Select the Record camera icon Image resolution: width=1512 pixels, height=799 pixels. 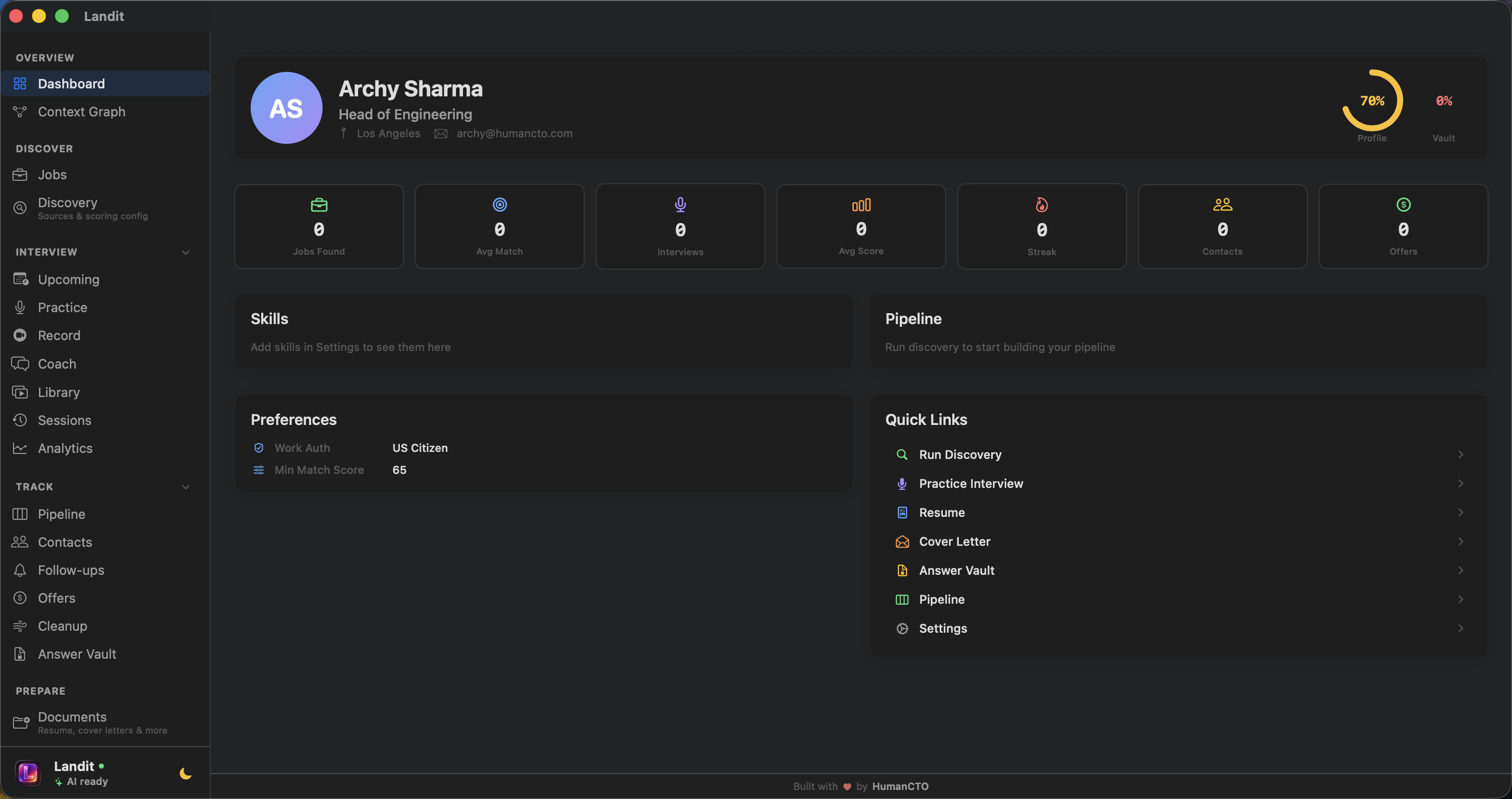20,335
